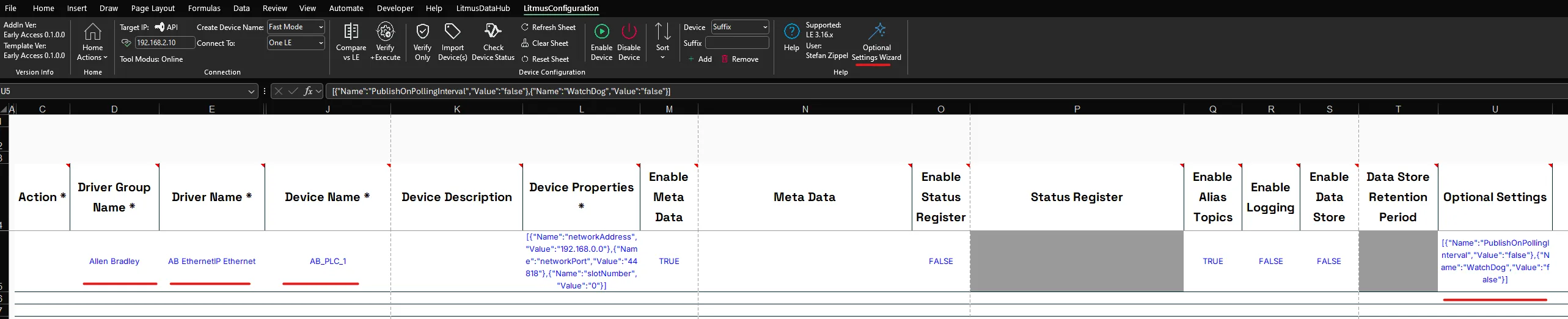Click Data Store Retention Period header

point(1398,197)
